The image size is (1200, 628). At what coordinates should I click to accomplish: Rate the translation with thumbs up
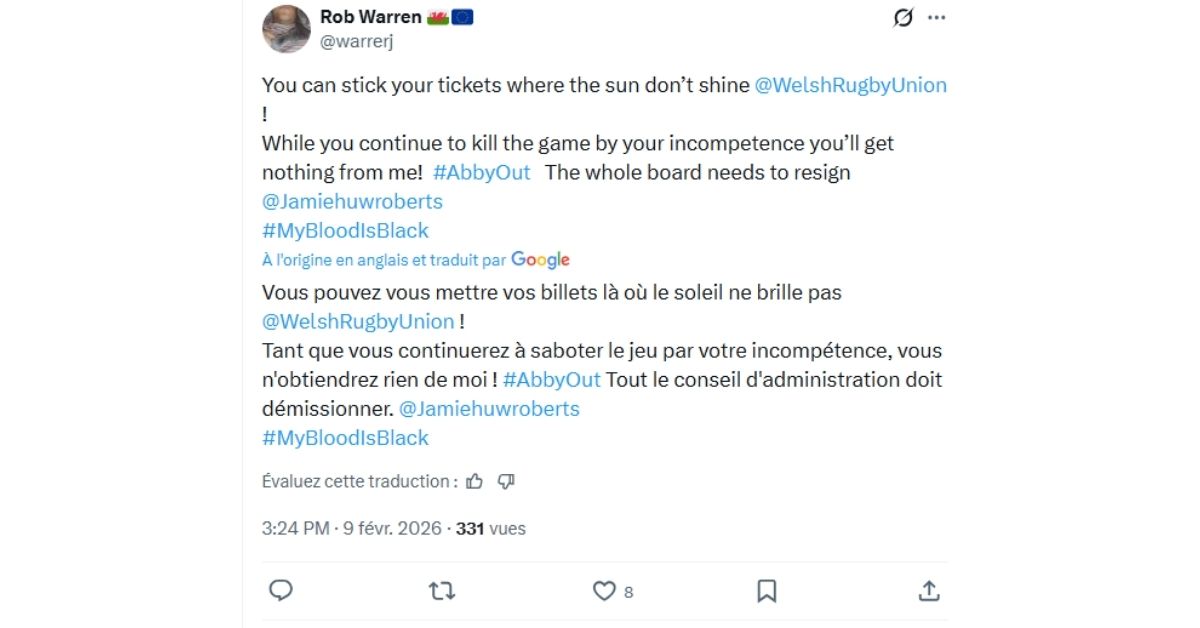pos(474,481)
